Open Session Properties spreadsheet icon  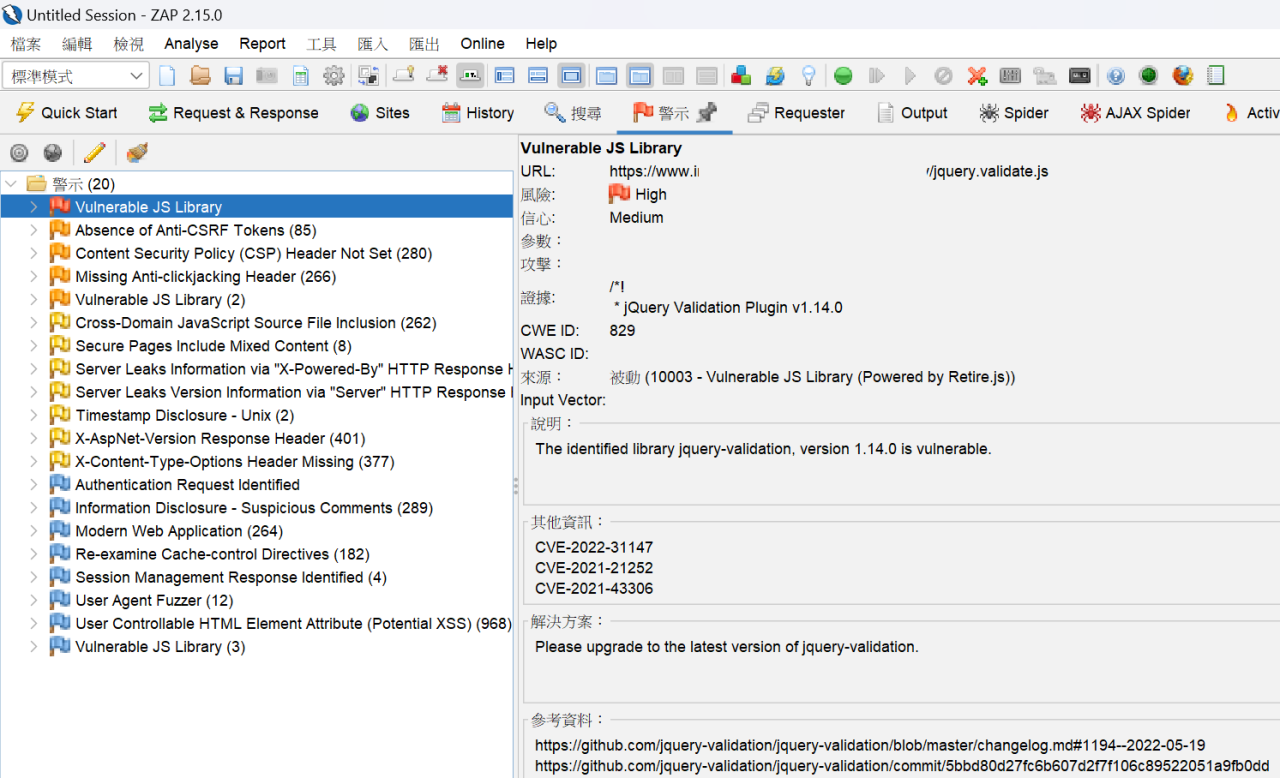(x=300, y=76)
